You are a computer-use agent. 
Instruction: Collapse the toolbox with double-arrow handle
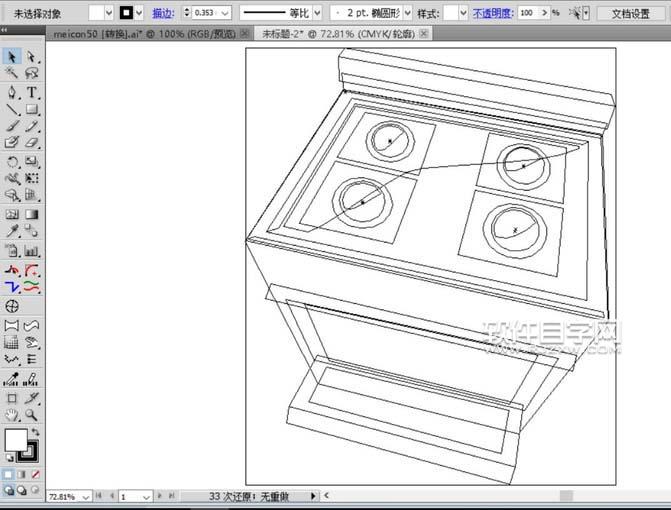(x=4, y=30)
